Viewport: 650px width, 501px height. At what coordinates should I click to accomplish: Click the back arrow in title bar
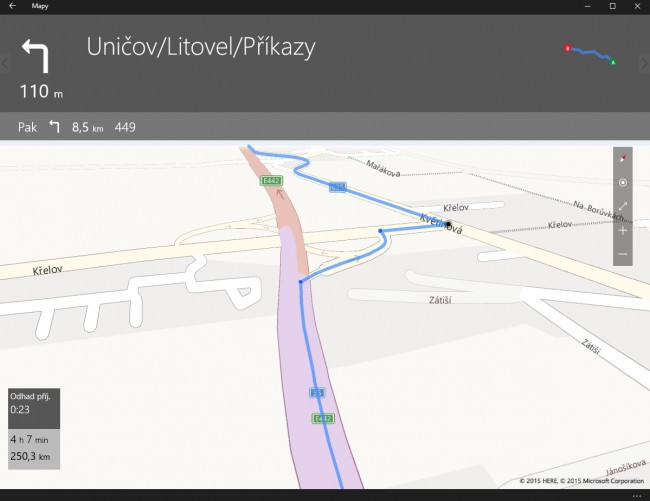click(11, 6)
